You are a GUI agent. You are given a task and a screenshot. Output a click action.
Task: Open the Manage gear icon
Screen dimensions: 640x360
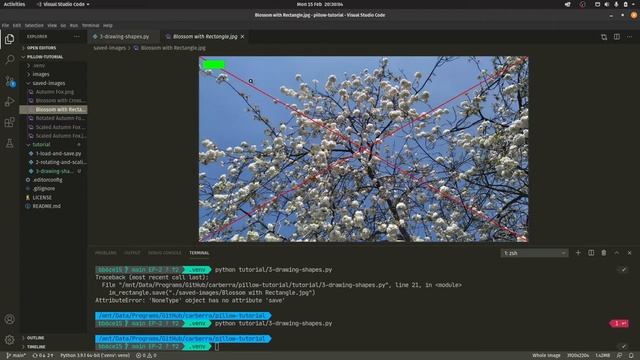[10, 340]
